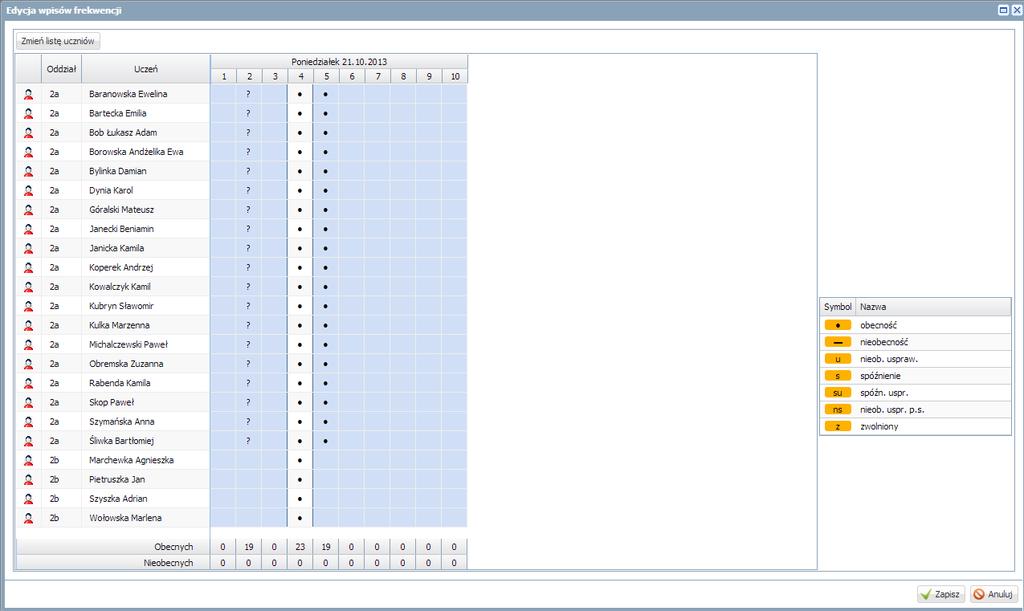The image size is (1024, 611).
Task: Click student icon beside Koperek Andrzej
Action: (x=28, y=268)
